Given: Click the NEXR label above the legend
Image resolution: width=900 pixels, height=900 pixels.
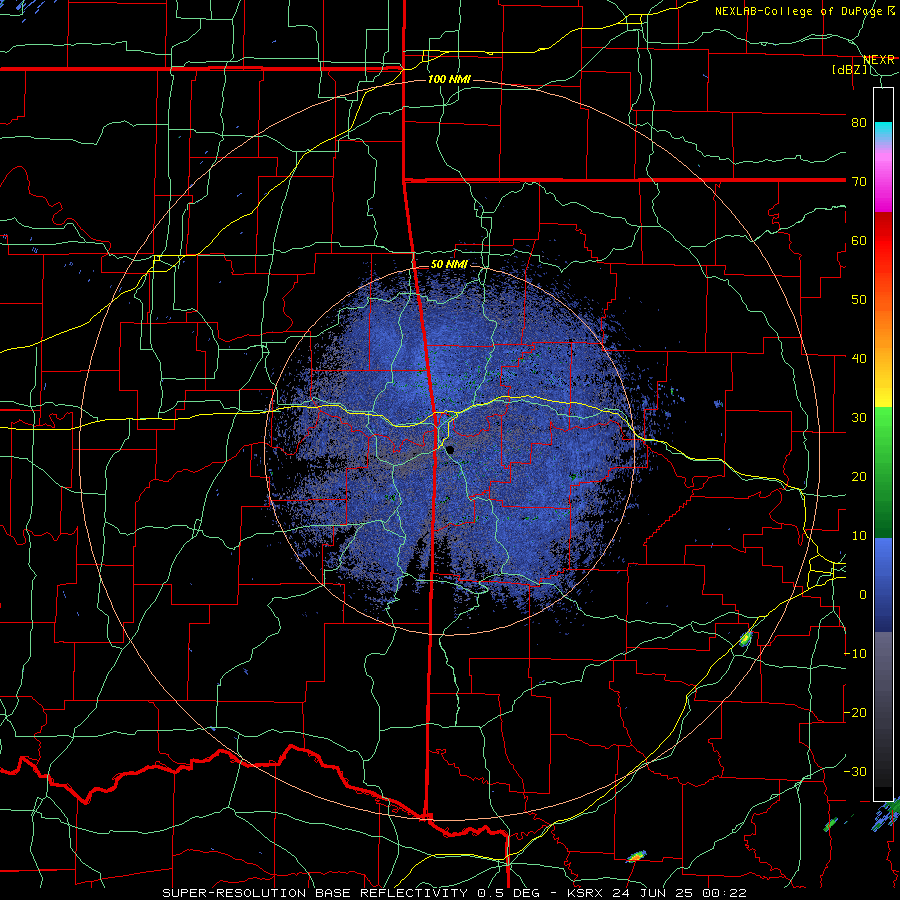Looking at the screenshot, I should point(878,60).
